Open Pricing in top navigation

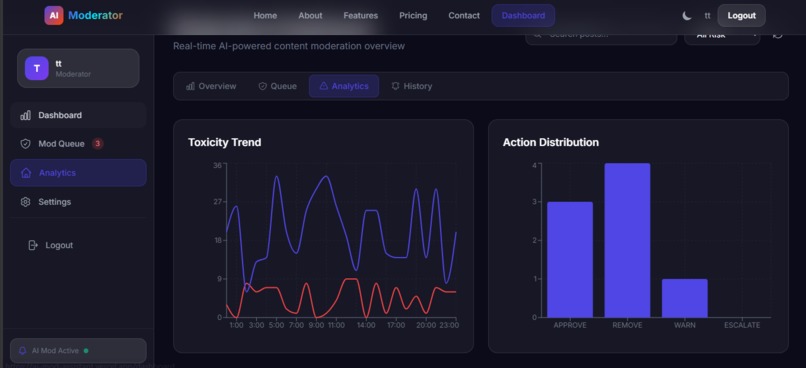(x=413, y=15)
